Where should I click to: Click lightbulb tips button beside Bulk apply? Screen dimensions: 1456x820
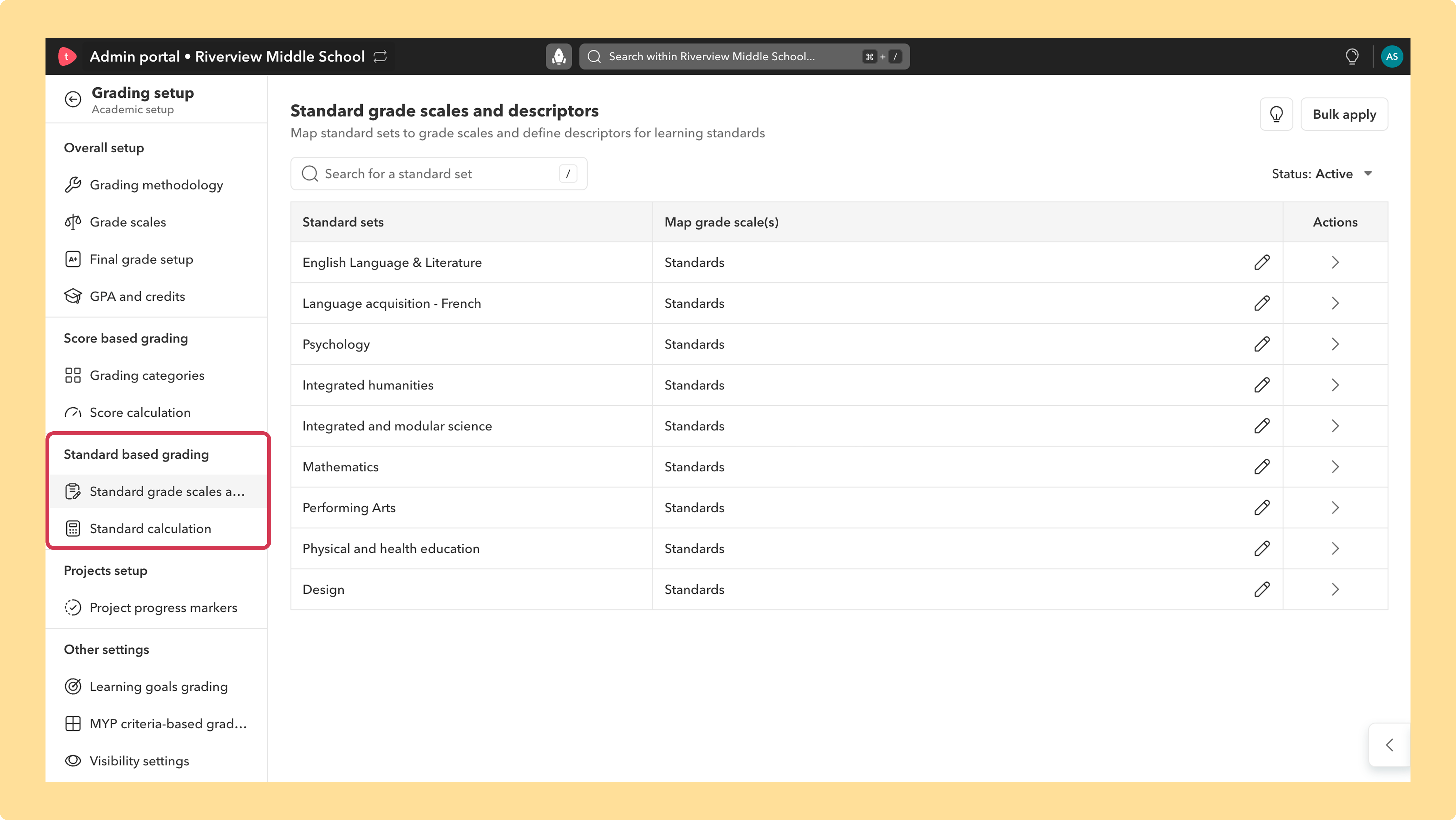(1276, 114)
